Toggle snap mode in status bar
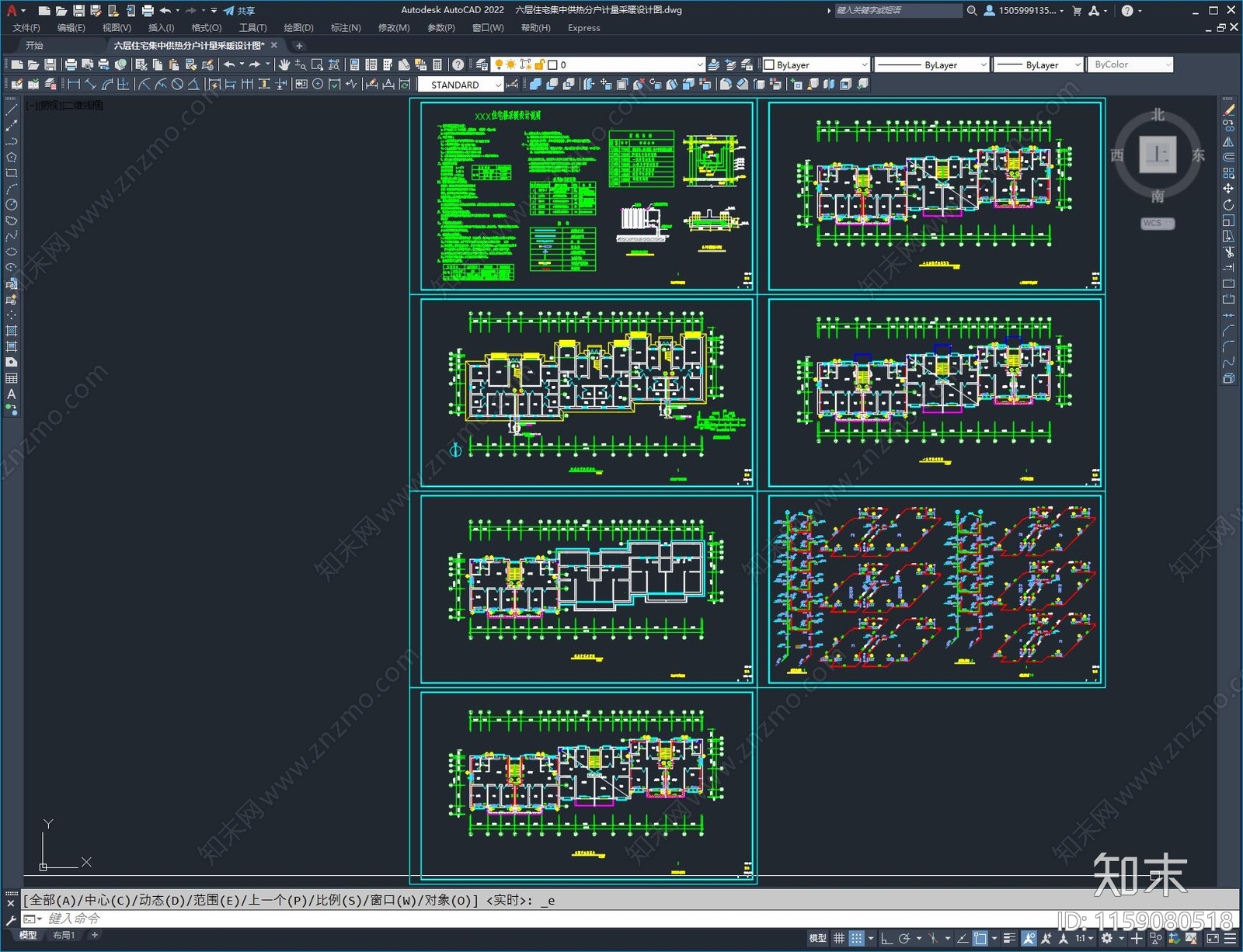Screen dimensions: 1243x952 (856, 939)
